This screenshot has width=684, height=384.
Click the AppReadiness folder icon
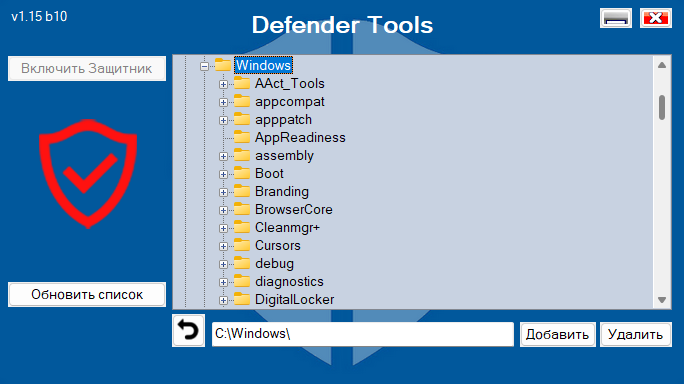242,137
